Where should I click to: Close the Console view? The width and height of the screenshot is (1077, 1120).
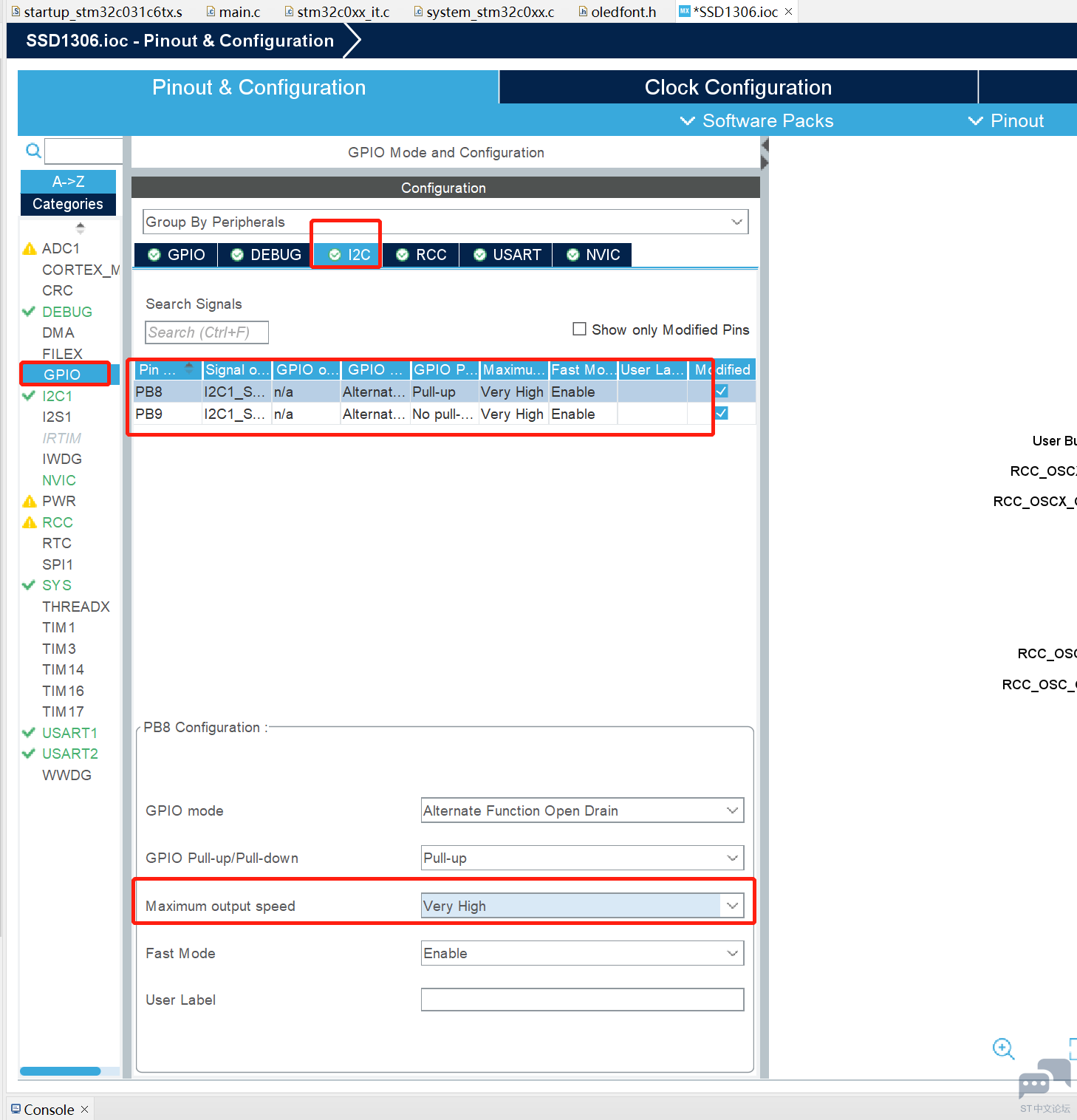(84, 1109)
